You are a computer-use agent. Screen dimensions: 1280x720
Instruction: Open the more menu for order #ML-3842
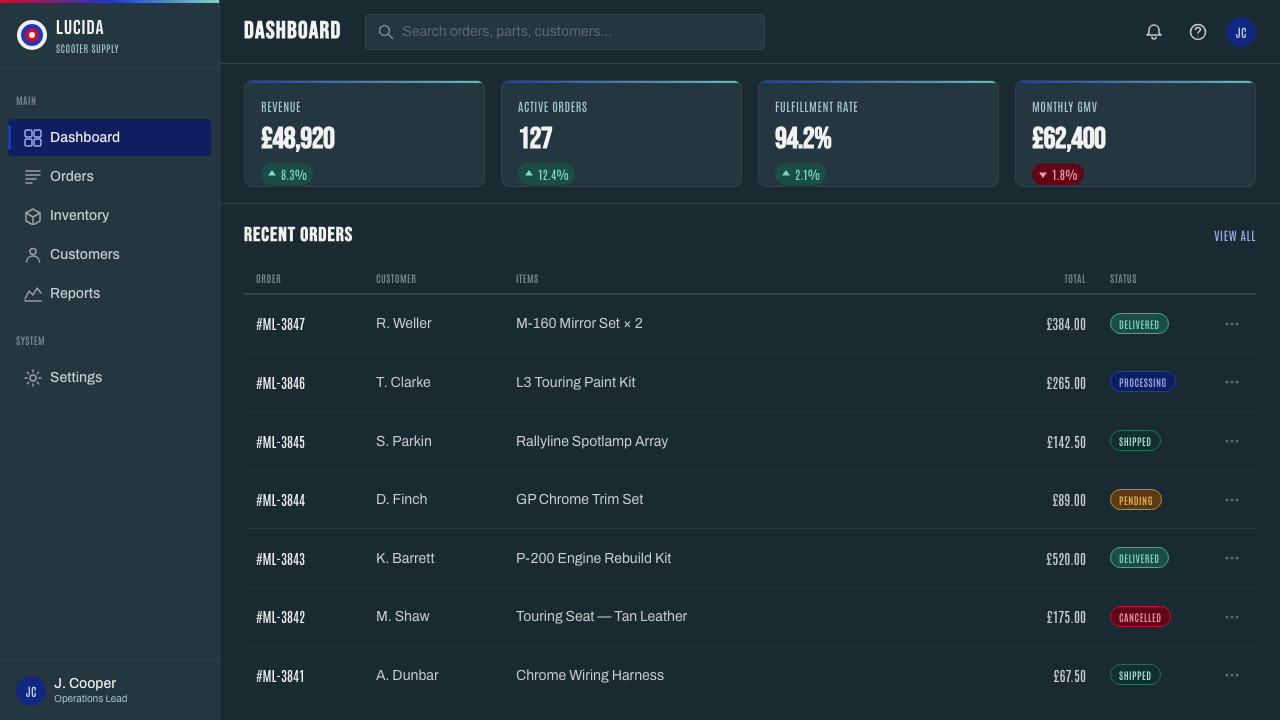click(1232, 617)
